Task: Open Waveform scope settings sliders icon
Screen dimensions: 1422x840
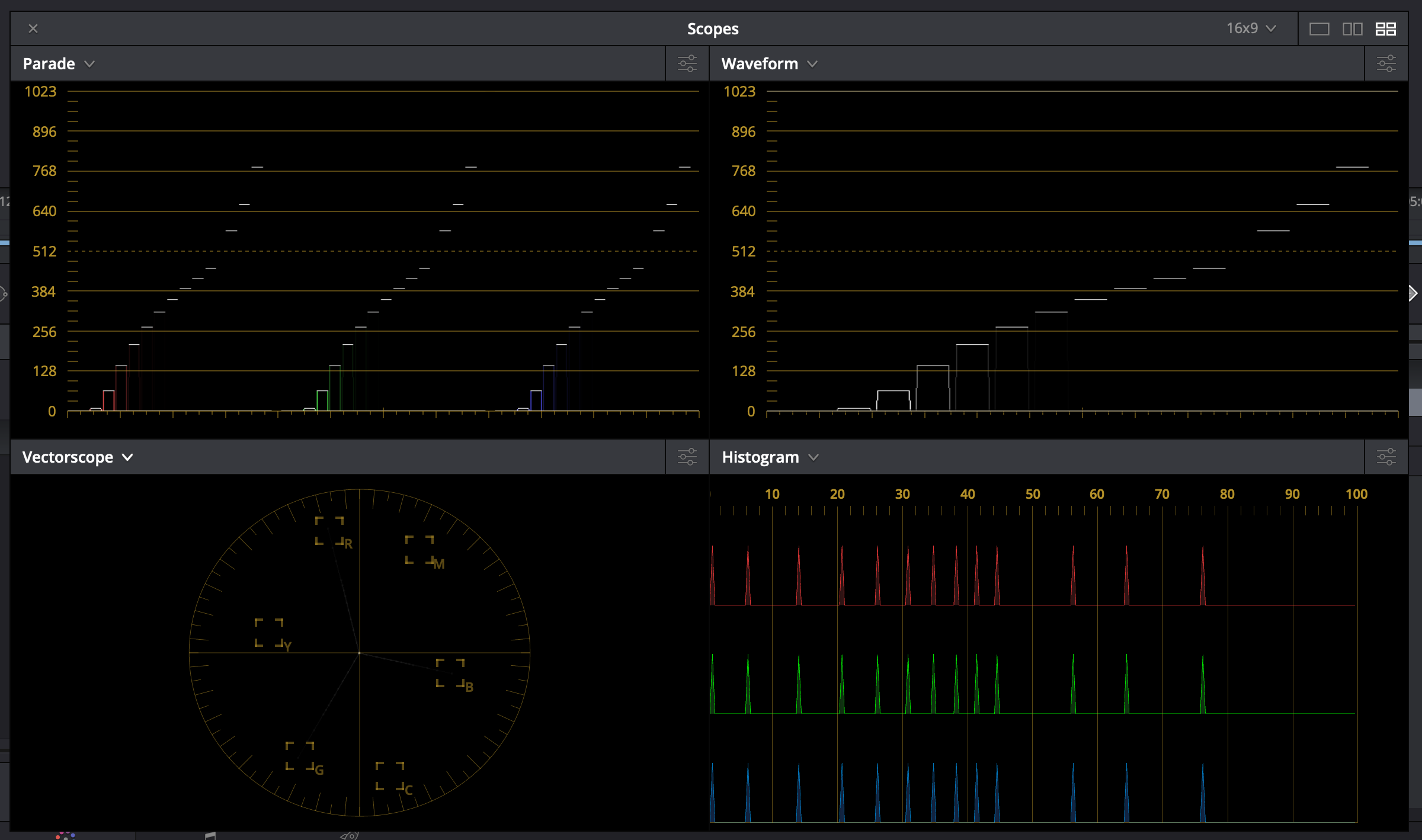Action: pos(1386,63)
